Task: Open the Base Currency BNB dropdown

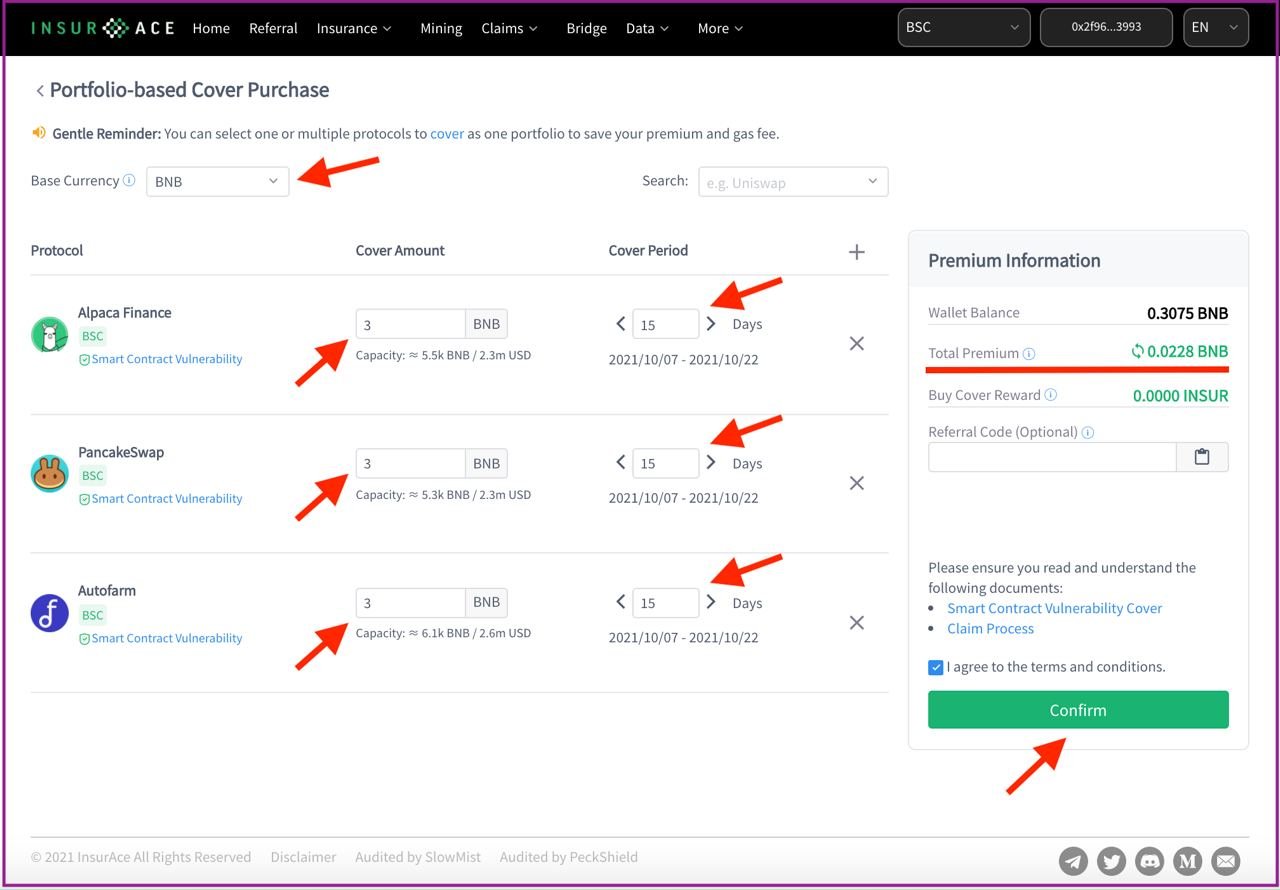Action: (x=217, y=181)
